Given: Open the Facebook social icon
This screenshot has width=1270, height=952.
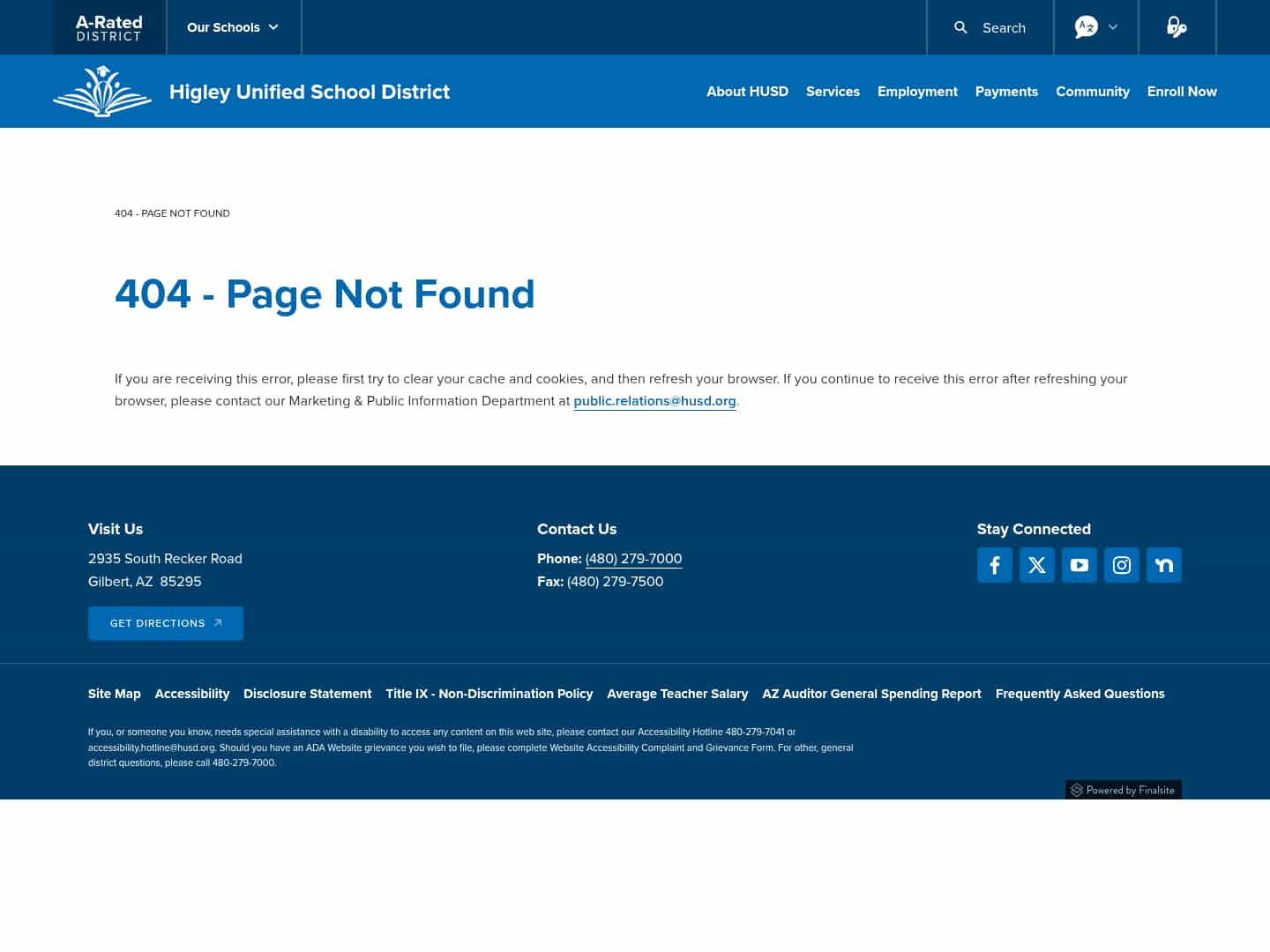Looking at the screenshot, I should pyautogui.click(x=995, y=565).
